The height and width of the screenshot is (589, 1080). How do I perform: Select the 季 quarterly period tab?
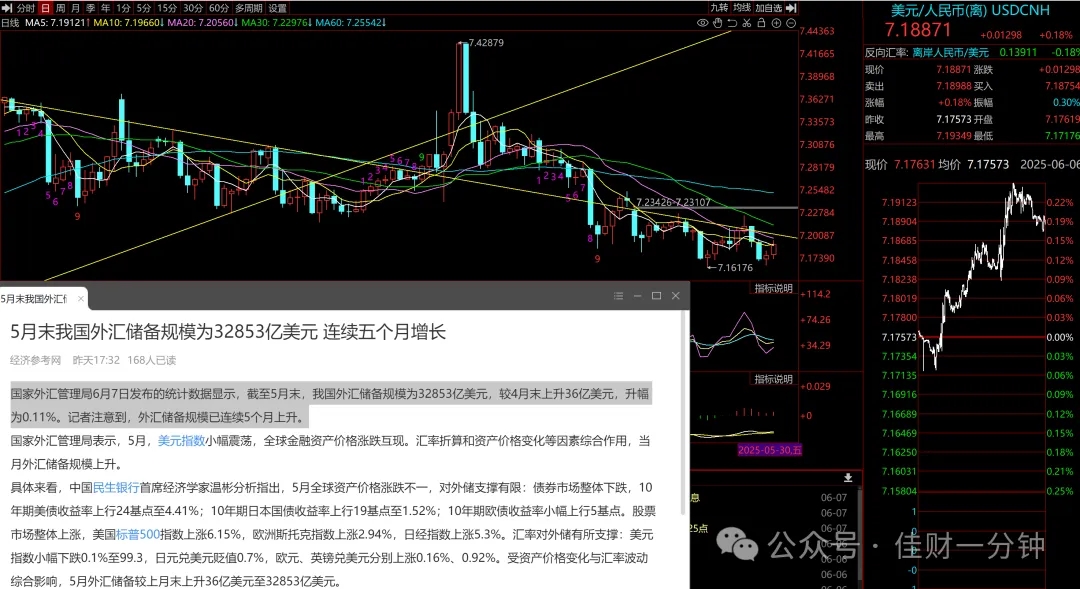click(90, 8)
